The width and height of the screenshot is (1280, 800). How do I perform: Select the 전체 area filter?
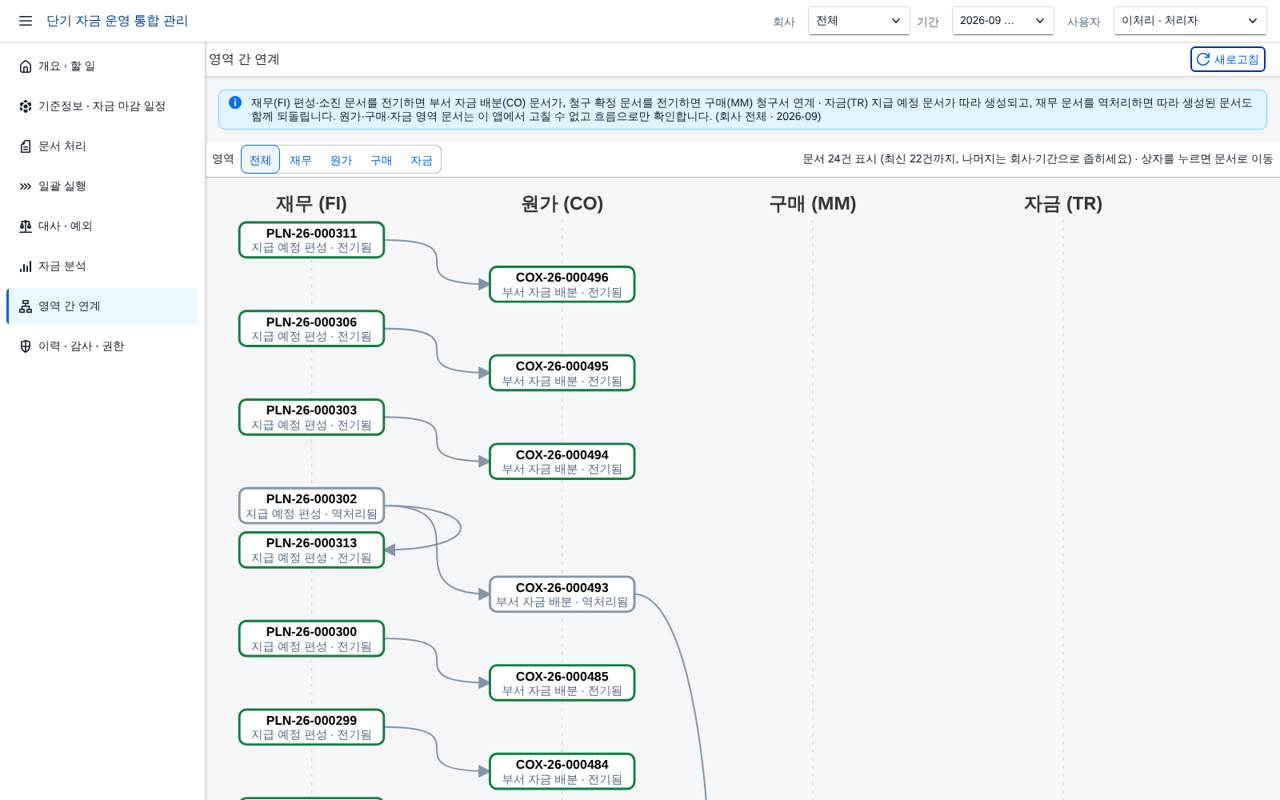(260, 160)
